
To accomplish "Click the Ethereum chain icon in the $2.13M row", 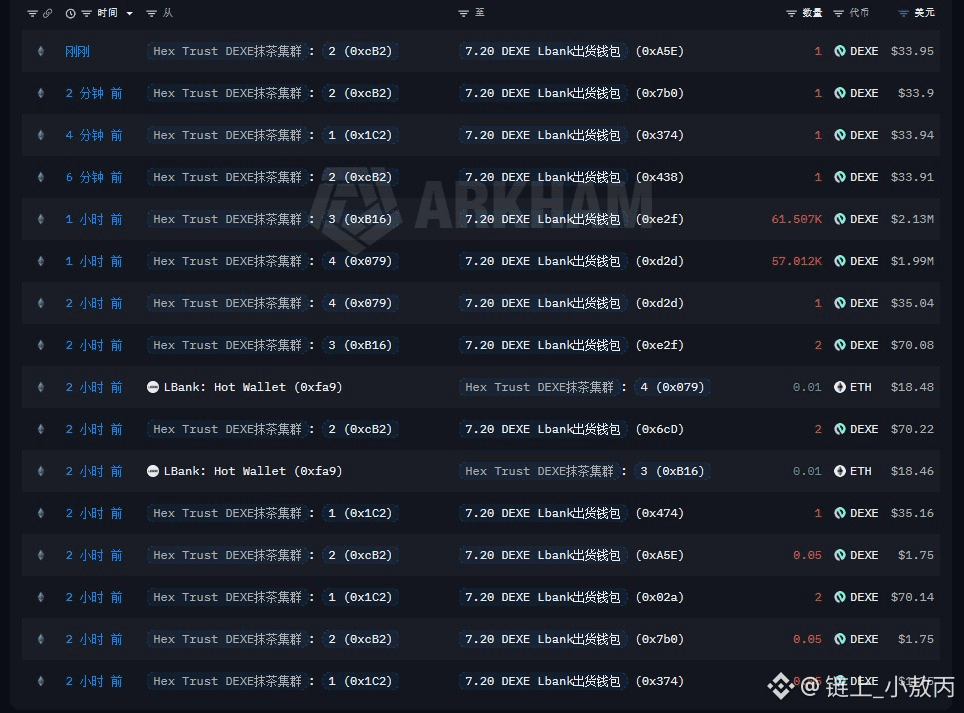I will (x=41, y=219).
